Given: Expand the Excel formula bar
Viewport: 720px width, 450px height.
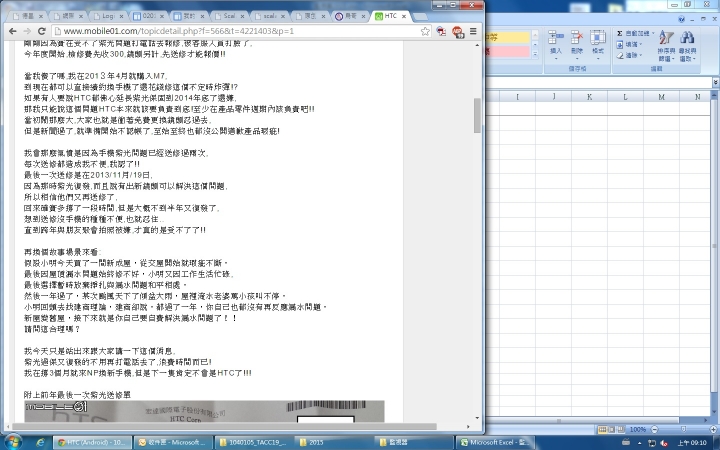Looking at the screenshot, I should (716, 82).
